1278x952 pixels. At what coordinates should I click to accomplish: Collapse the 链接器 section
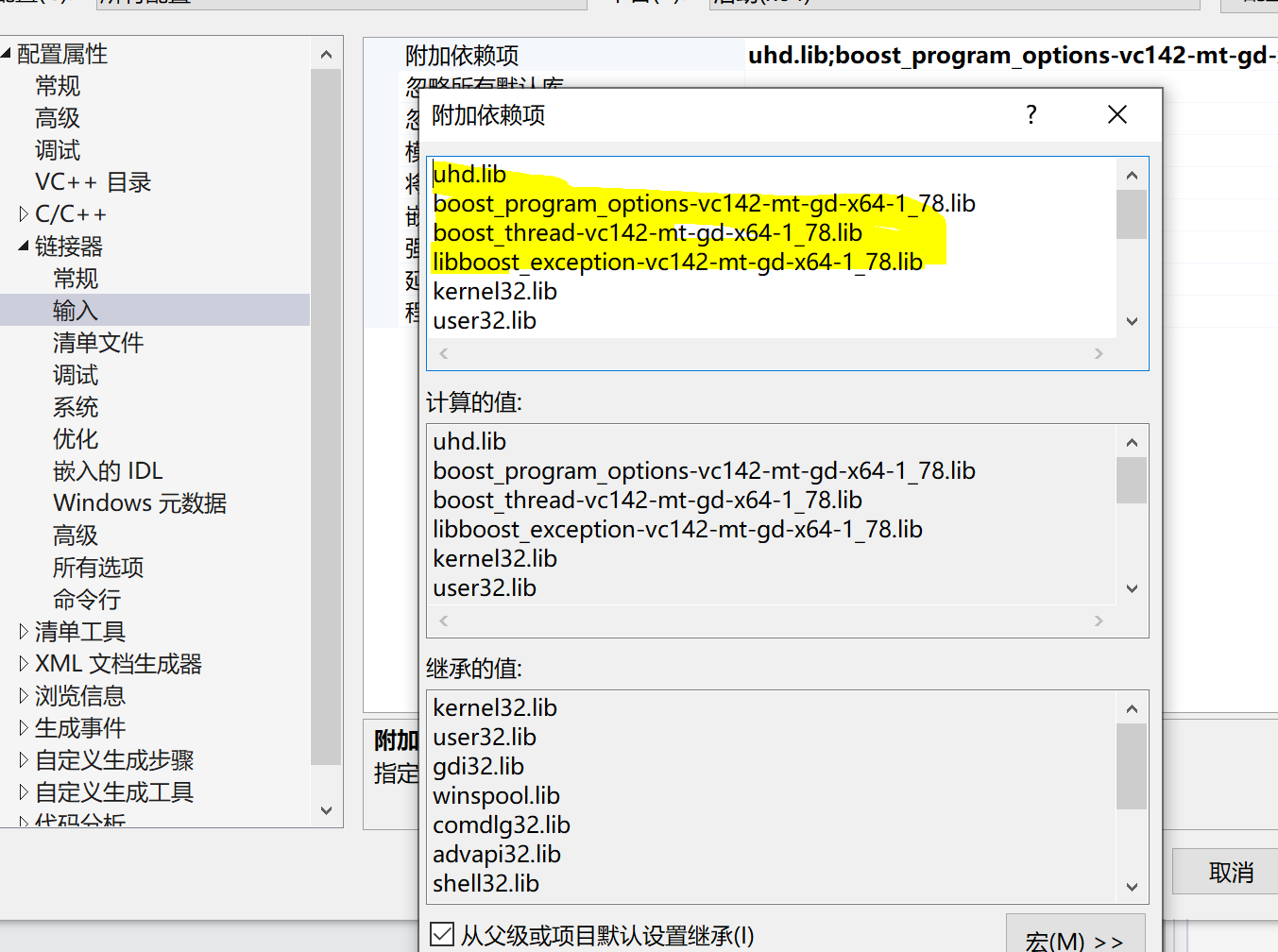click(x=21, y=246)
